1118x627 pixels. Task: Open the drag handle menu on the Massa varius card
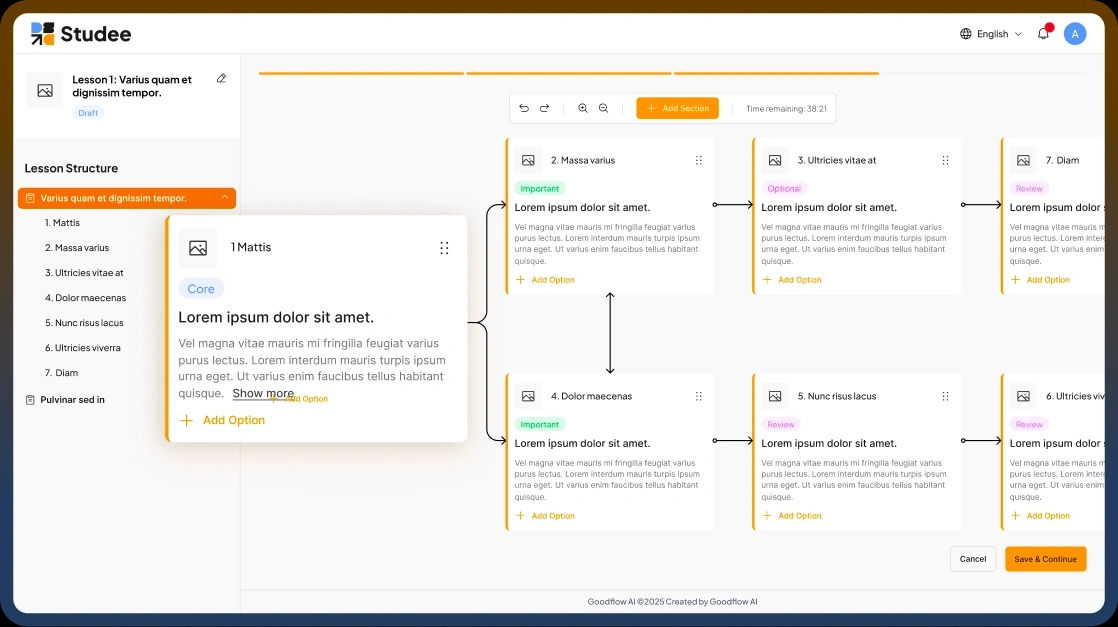click(699, 160)
